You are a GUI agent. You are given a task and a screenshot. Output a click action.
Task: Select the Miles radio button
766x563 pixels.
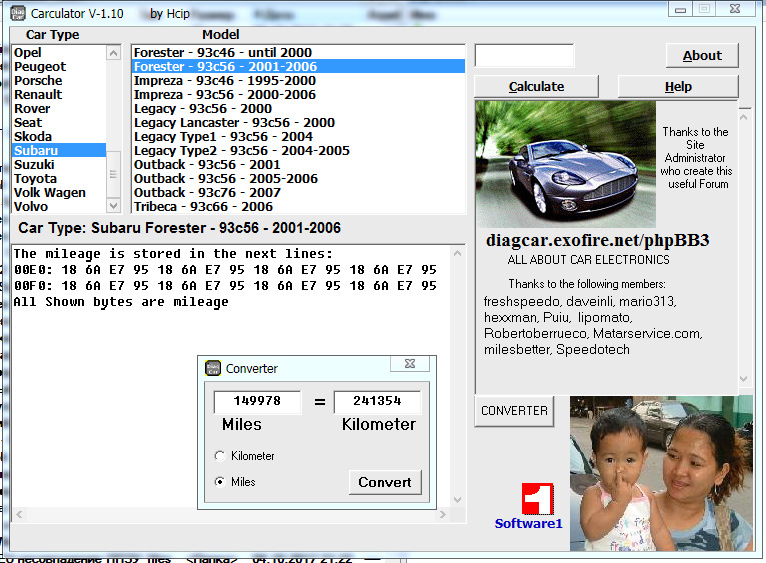pyautogui.click(x=220, y=482)
